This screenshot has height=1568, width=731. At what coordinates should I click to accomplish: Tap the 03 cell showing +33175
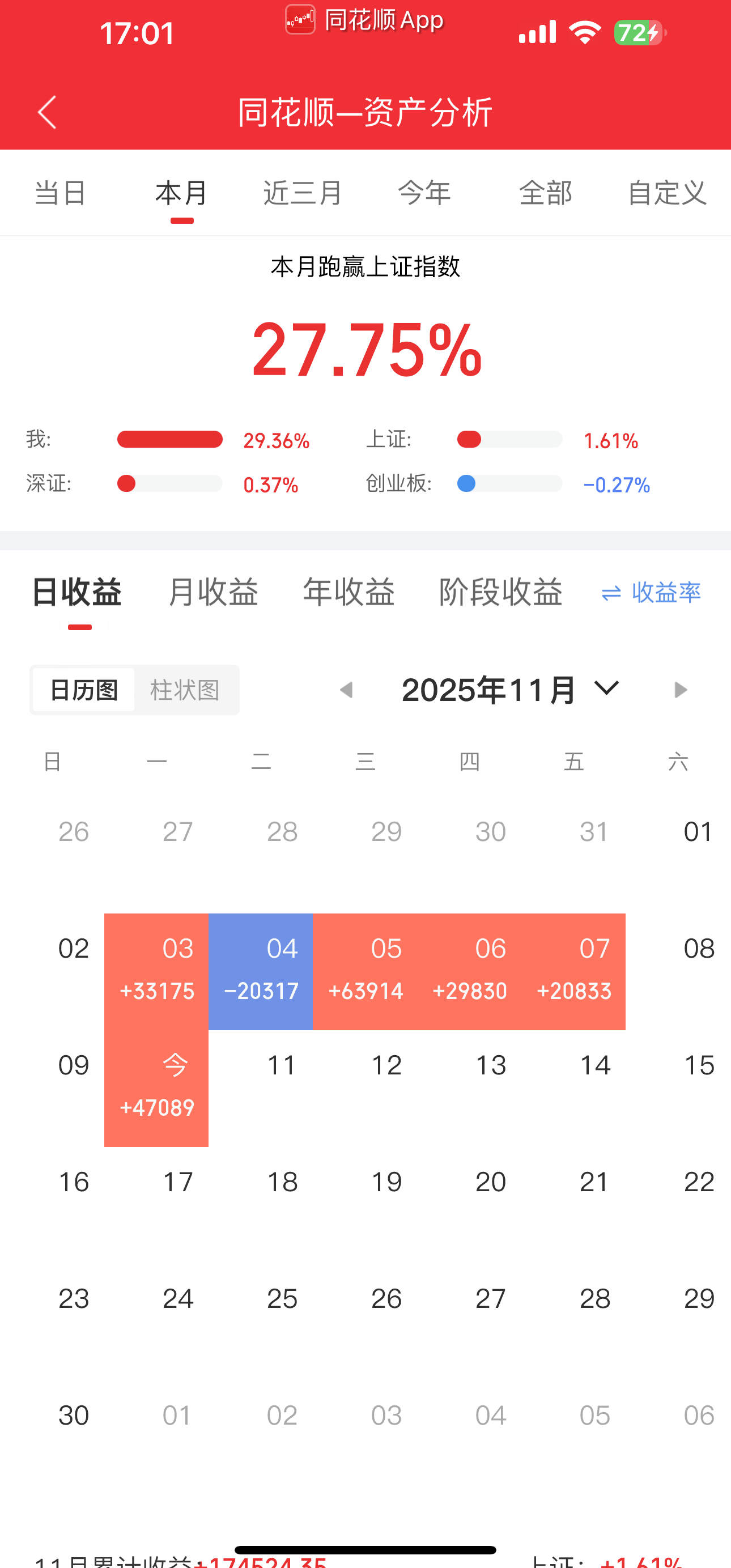point(156,971)
